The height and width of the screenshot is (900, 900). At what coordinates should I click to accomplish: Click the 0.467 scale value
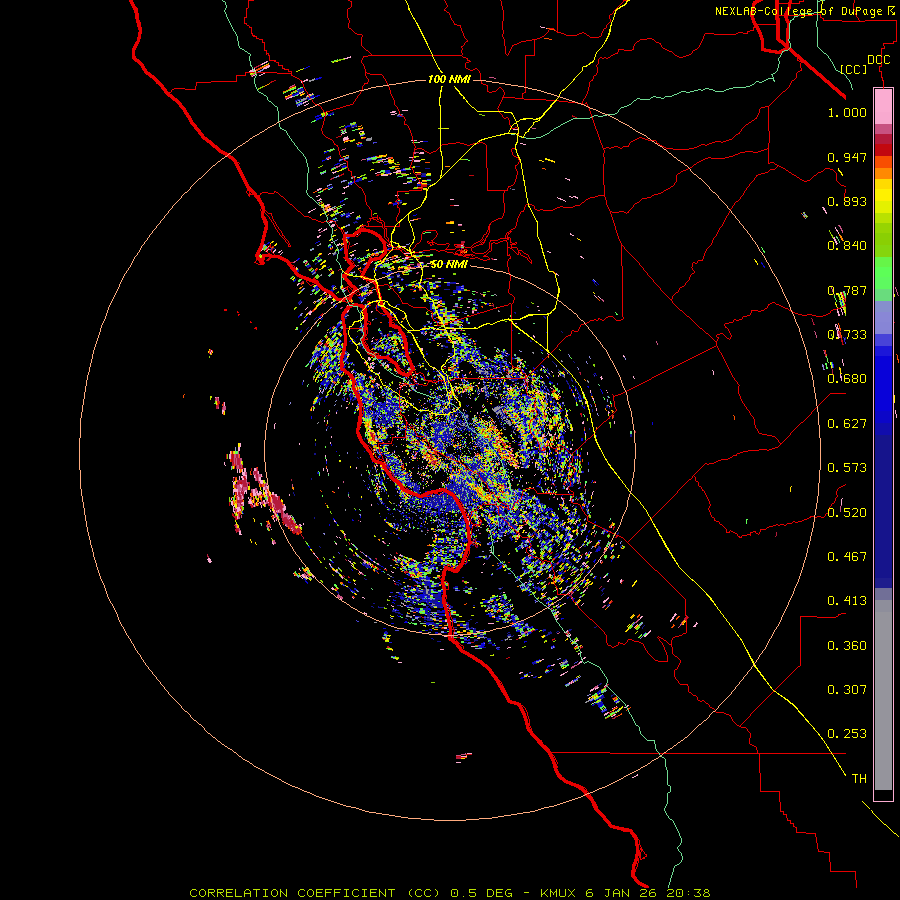click(847, 557)
